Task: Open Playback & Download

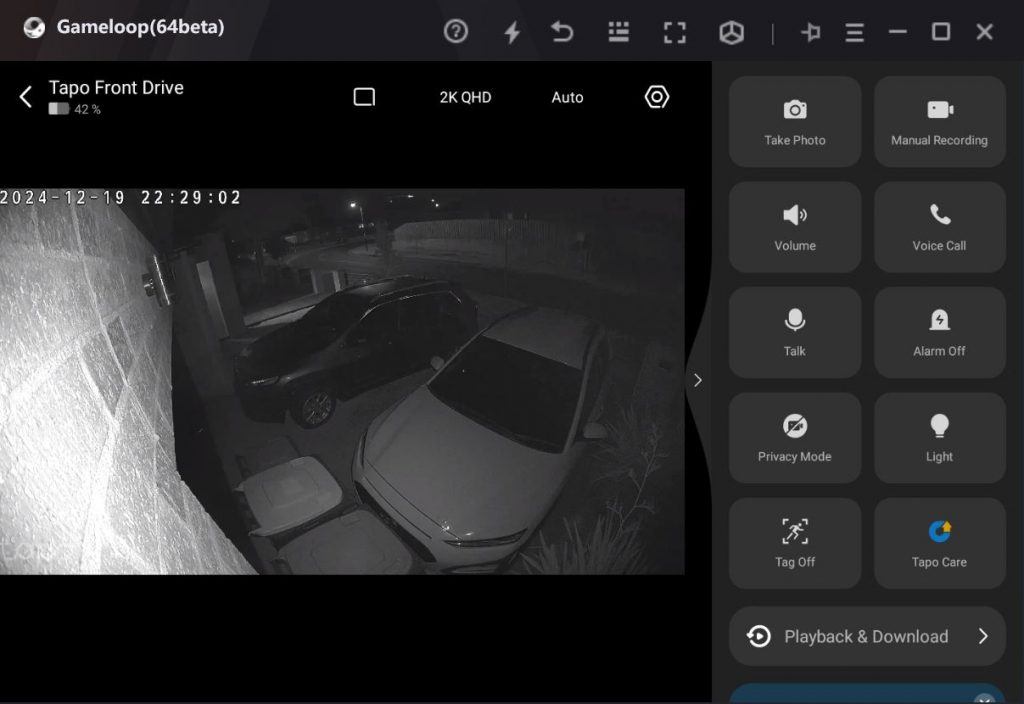Action: coord(866,636)
